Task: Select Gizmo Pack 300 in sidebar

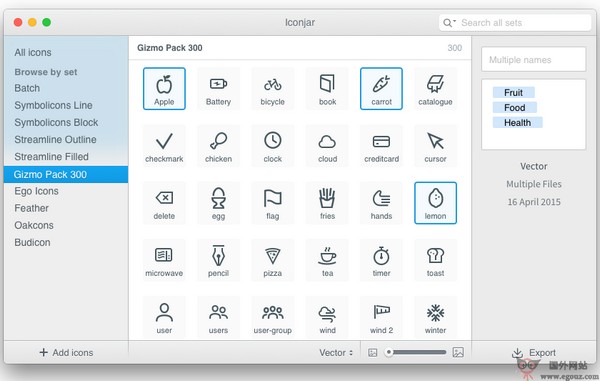Action: point(66,174)
